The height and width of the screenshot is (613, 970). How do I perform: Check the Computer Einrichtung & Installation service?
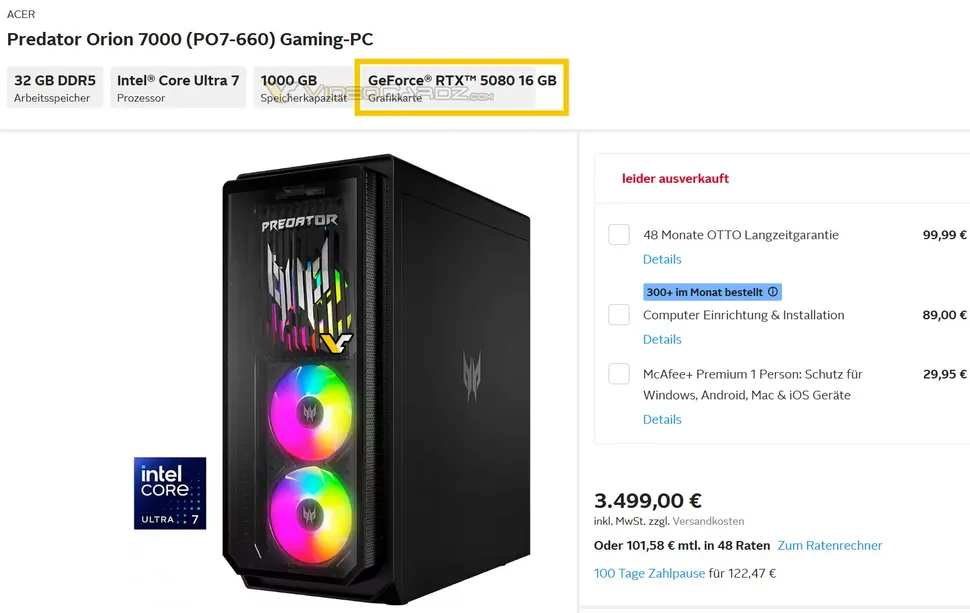point(618,314)
